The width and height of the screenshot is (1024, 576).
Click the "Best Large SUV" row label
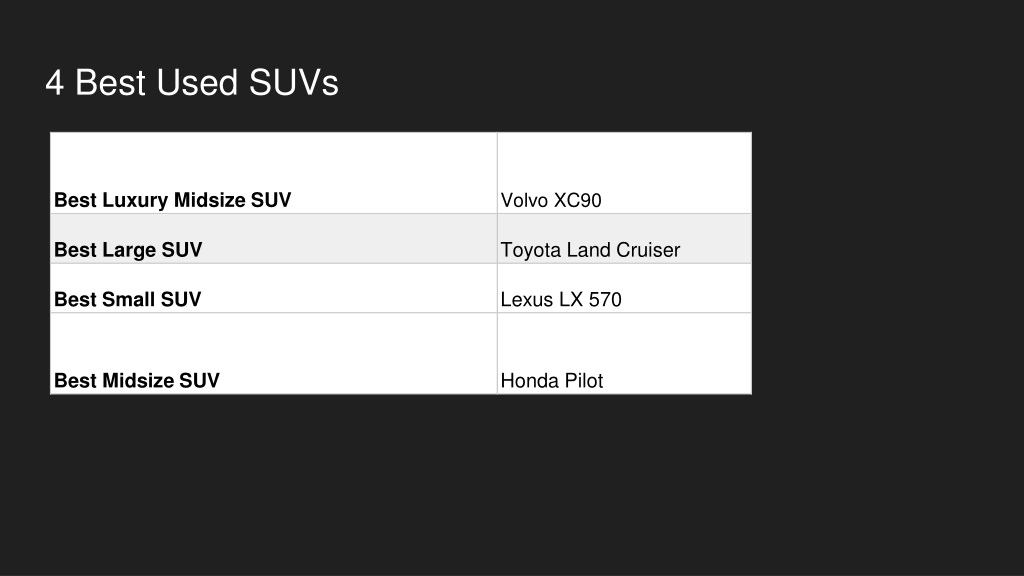tap(128, 249)
